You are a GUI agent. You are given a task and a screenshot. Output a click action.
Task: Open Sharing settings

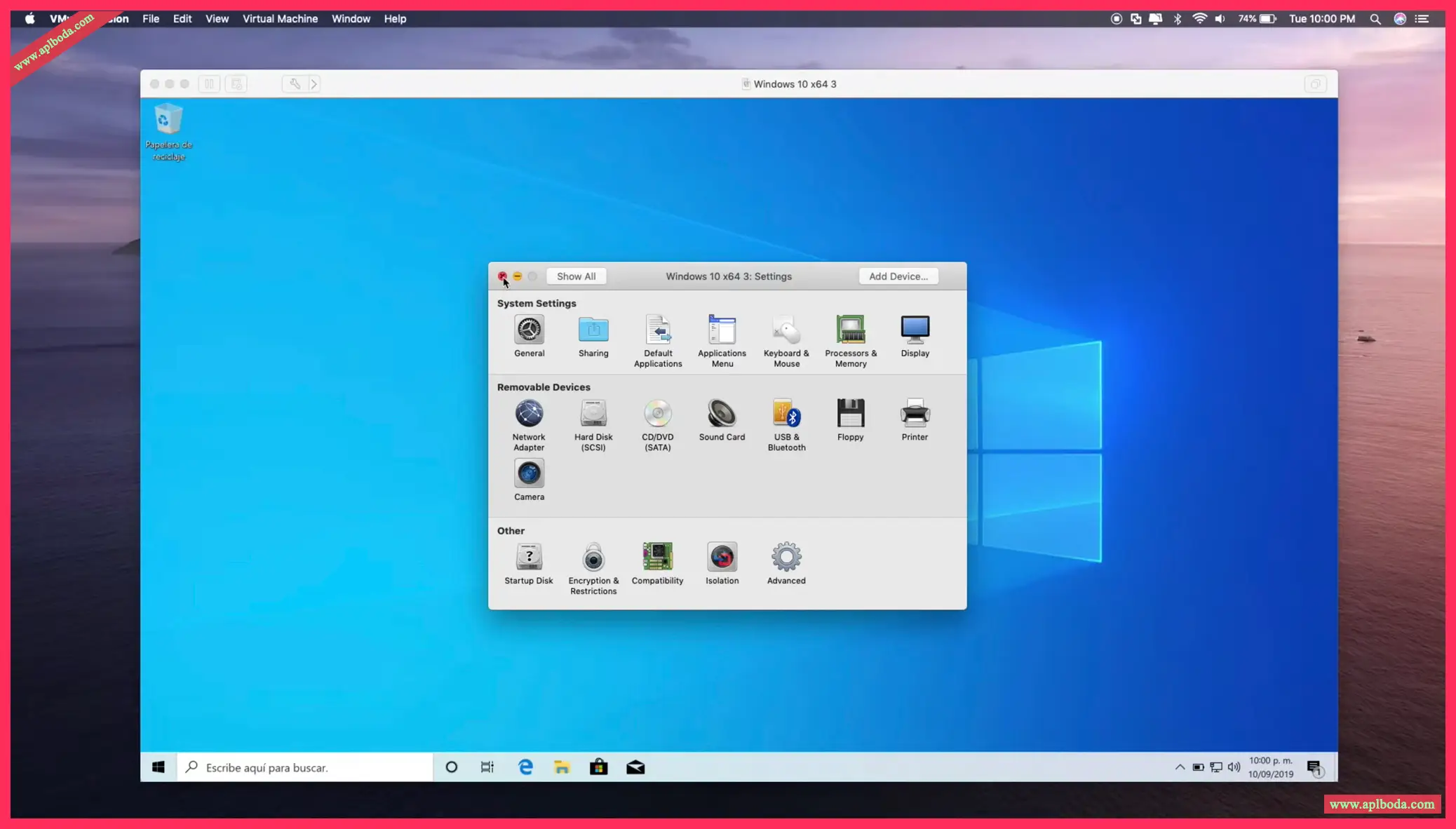(593, 337)
